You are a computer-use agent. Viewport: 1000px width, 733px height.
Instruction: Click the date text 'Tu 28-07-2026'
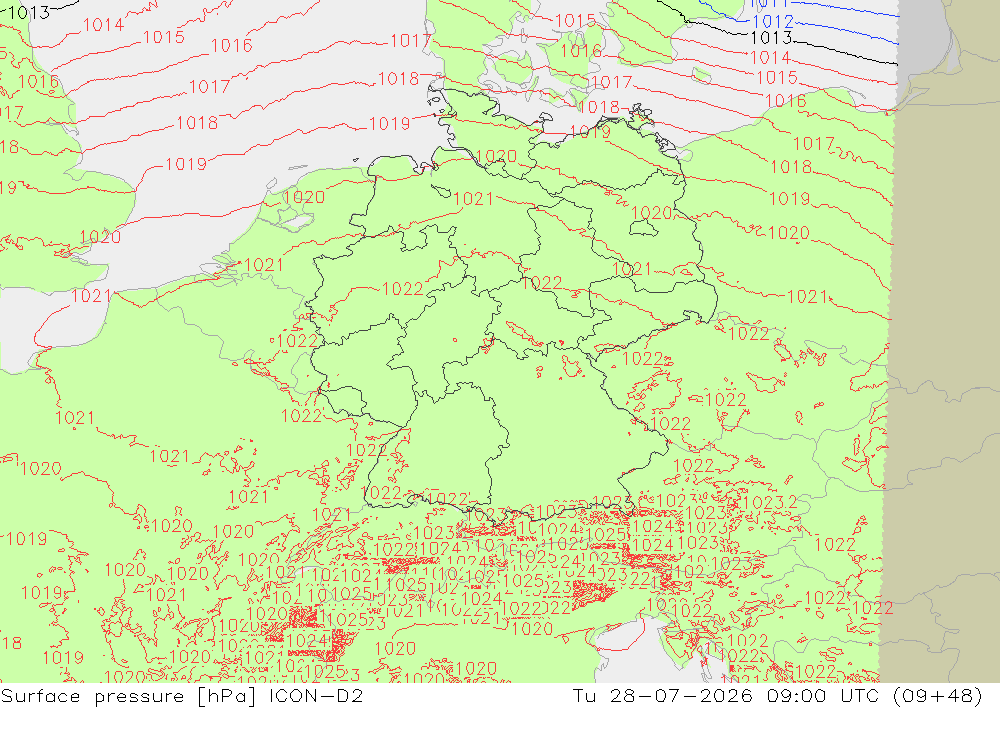point(662,695)
